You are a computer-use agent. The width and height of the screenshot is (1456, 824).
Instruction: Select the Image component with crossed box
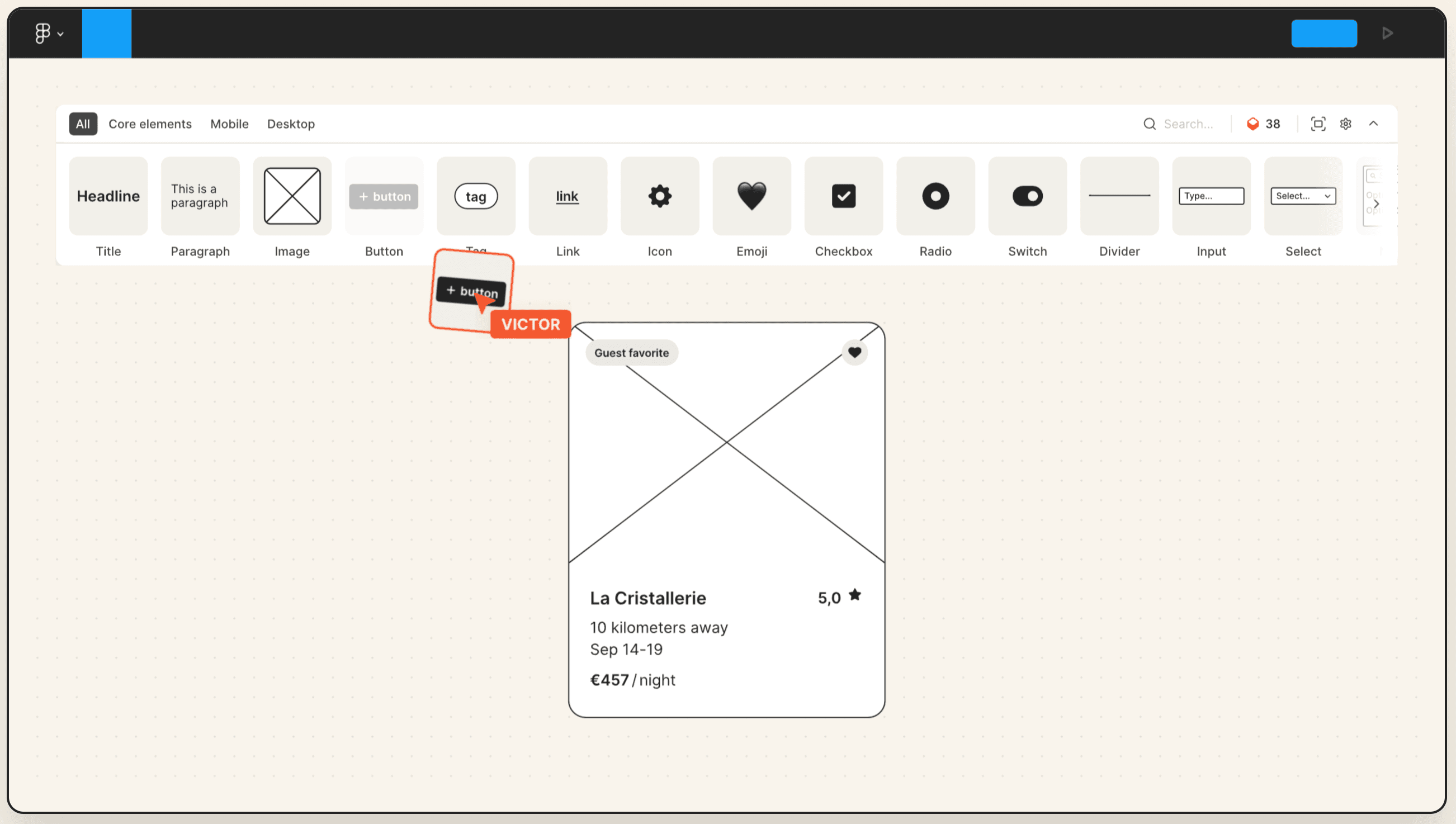[x=291, y=196]
